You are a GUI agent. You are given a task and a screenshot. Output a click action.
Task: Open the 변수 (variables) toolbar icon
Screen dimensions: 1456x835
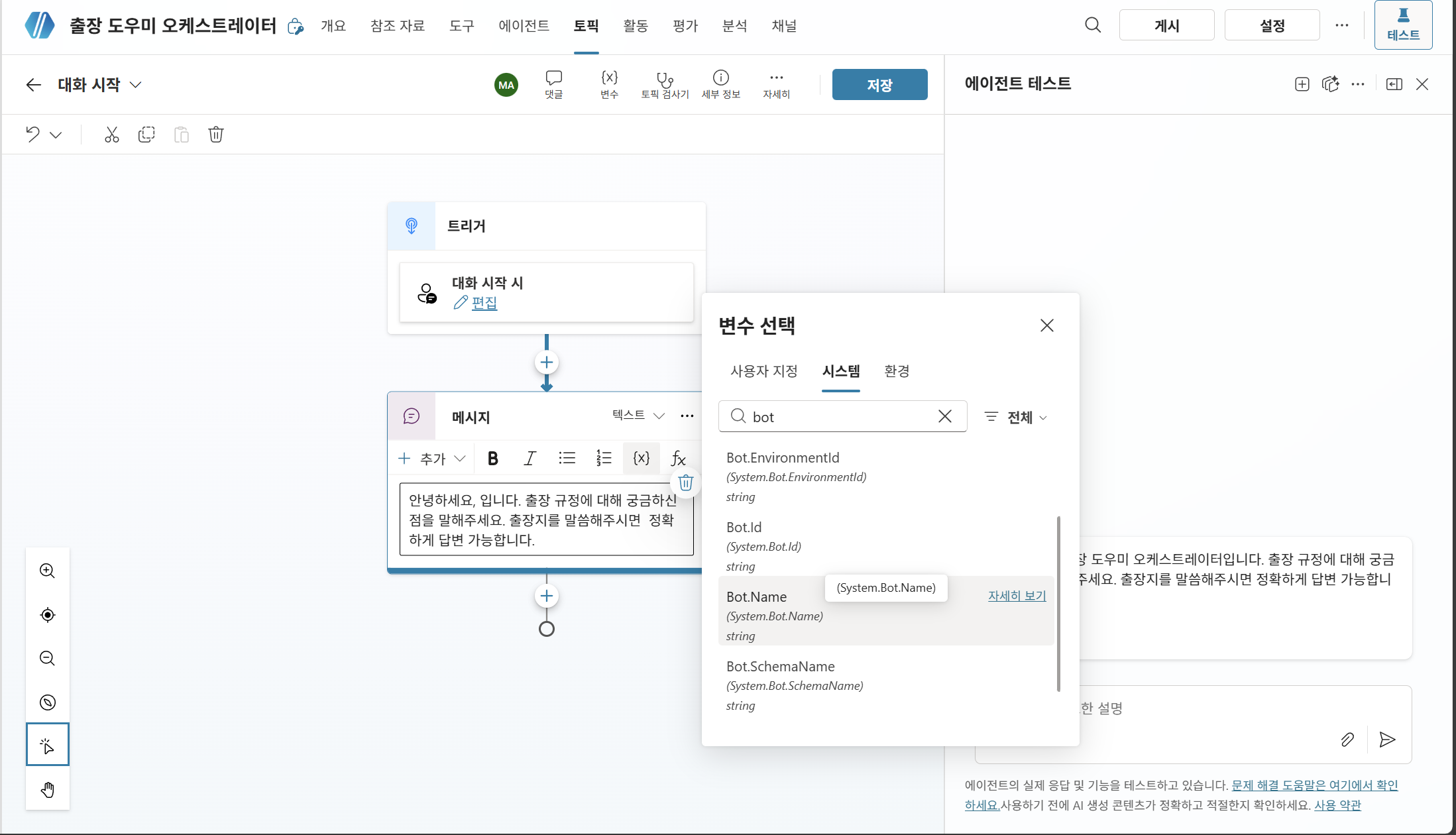[609, 84]
